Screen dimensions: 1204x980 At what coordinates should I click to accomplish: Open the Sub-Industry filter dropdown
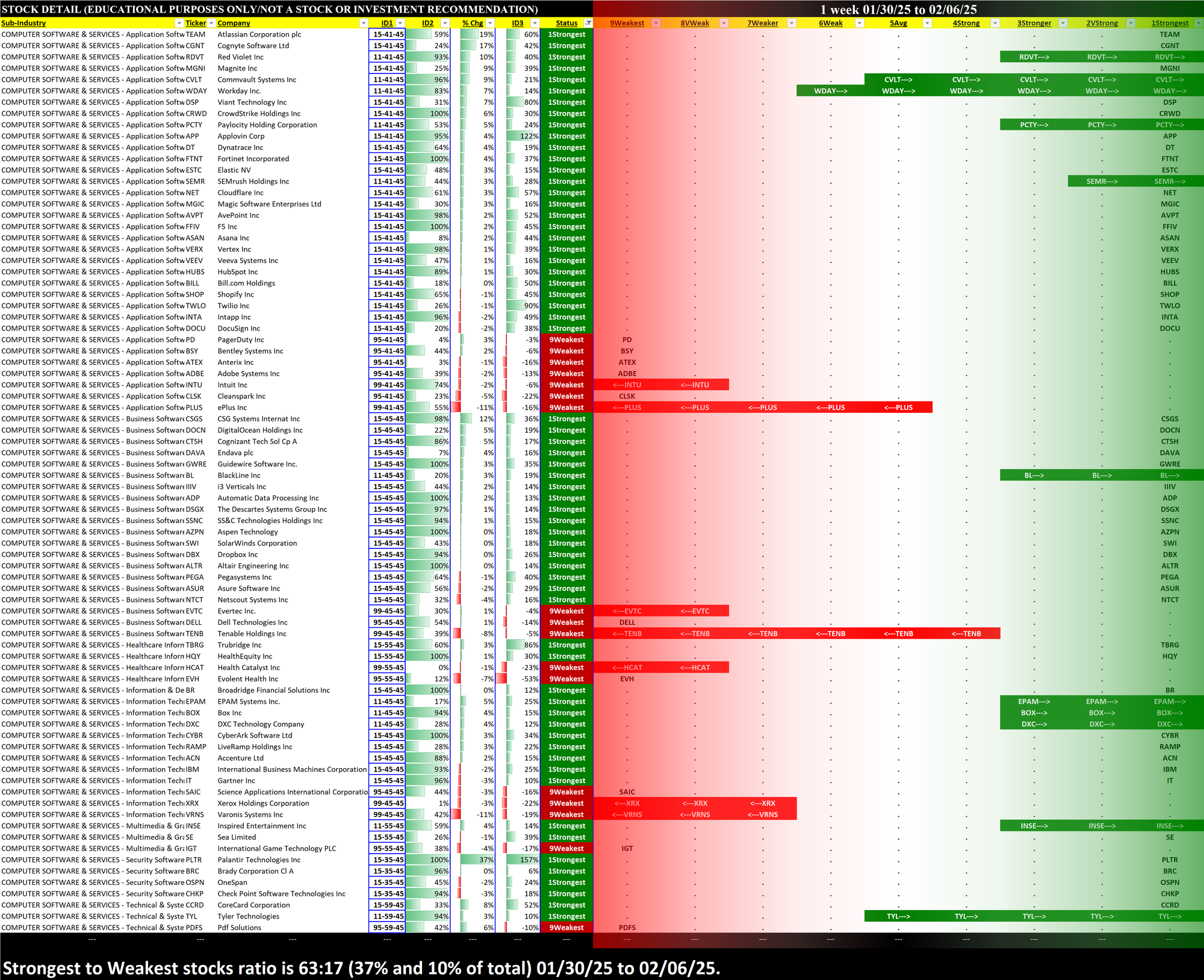(x=179, y=23)
